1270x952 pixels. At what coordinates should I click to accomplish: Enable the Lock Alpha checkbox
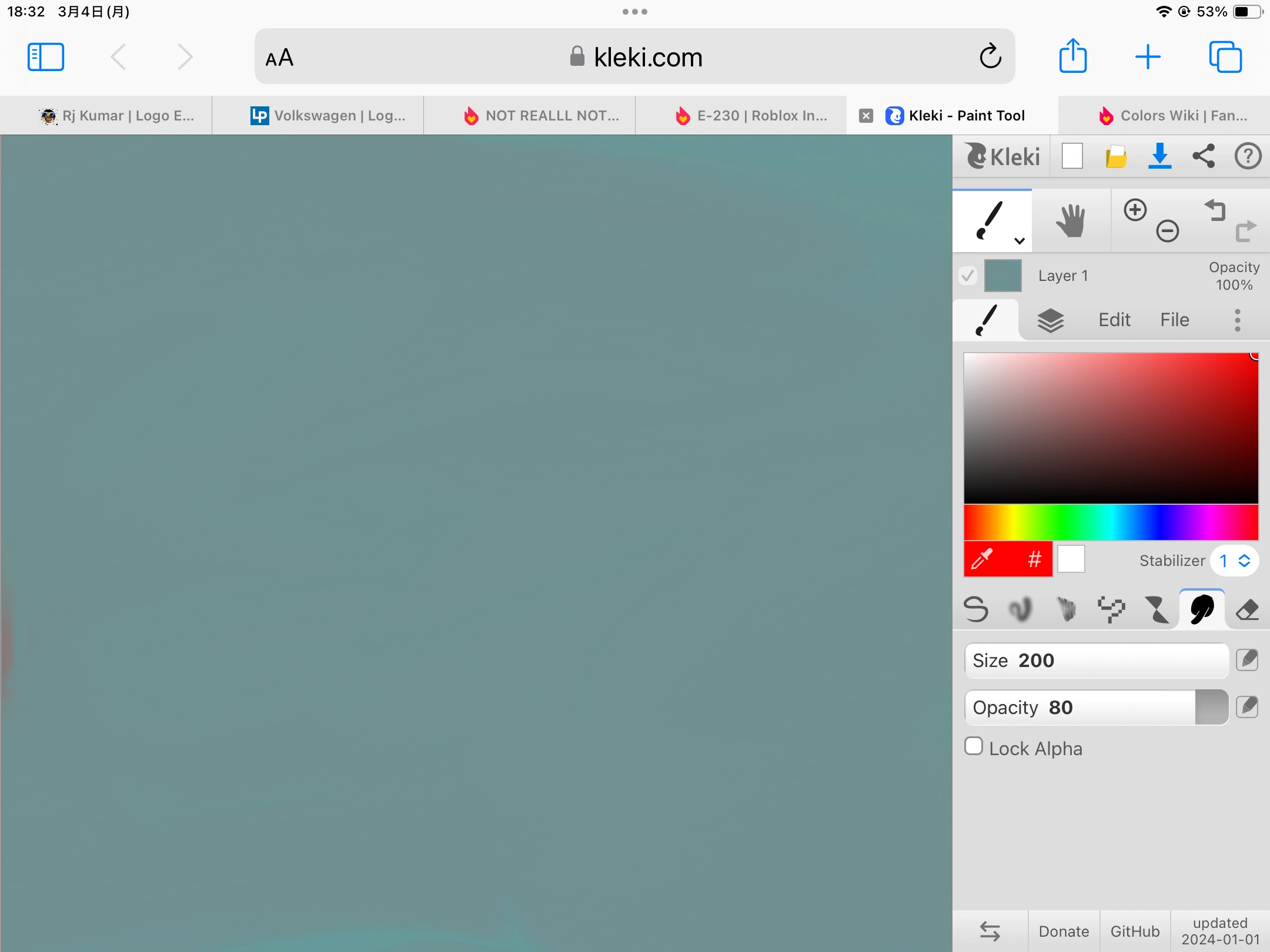pos(974,746)
